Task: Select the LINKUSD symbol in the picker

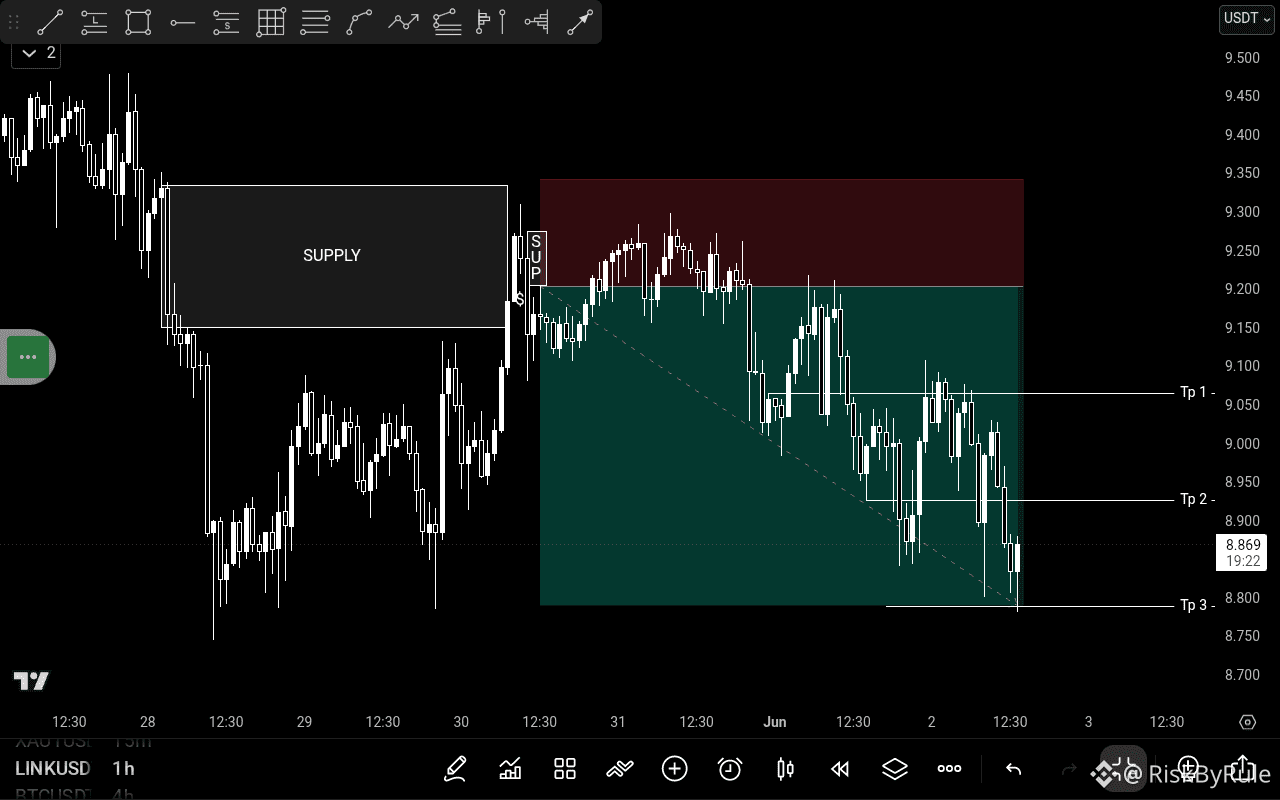Action: click(53, 768)
